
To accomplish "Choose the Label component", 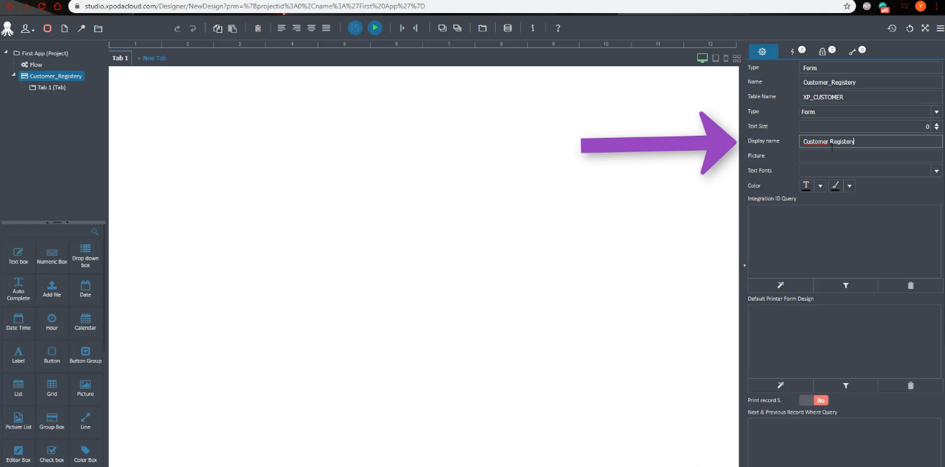I will [18, 355].
